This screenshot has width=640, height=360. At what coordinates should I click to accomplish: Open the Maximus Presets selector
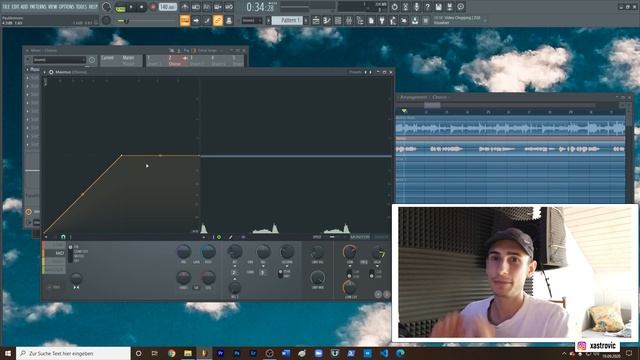(x=355, y=72)
